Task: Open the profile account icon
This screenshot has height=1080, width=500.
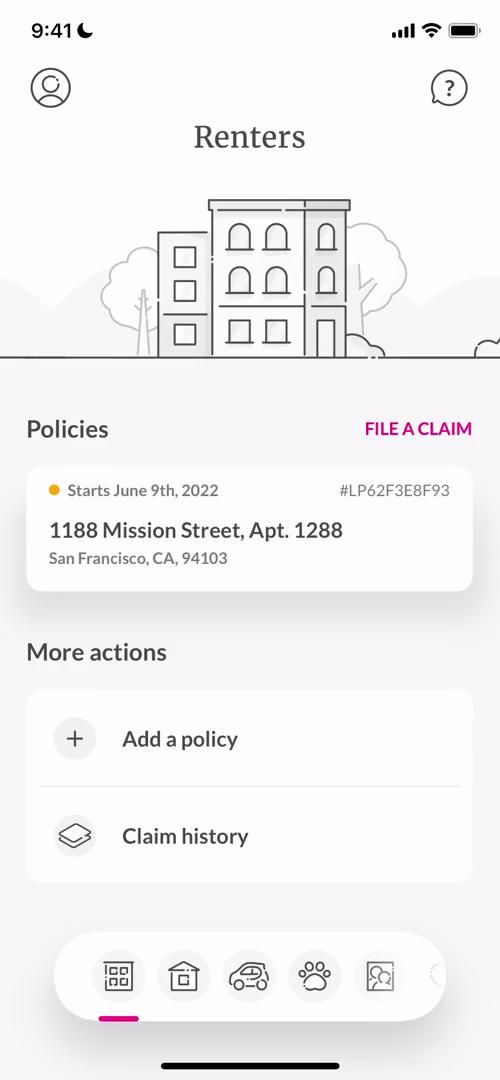Action: 50,87
